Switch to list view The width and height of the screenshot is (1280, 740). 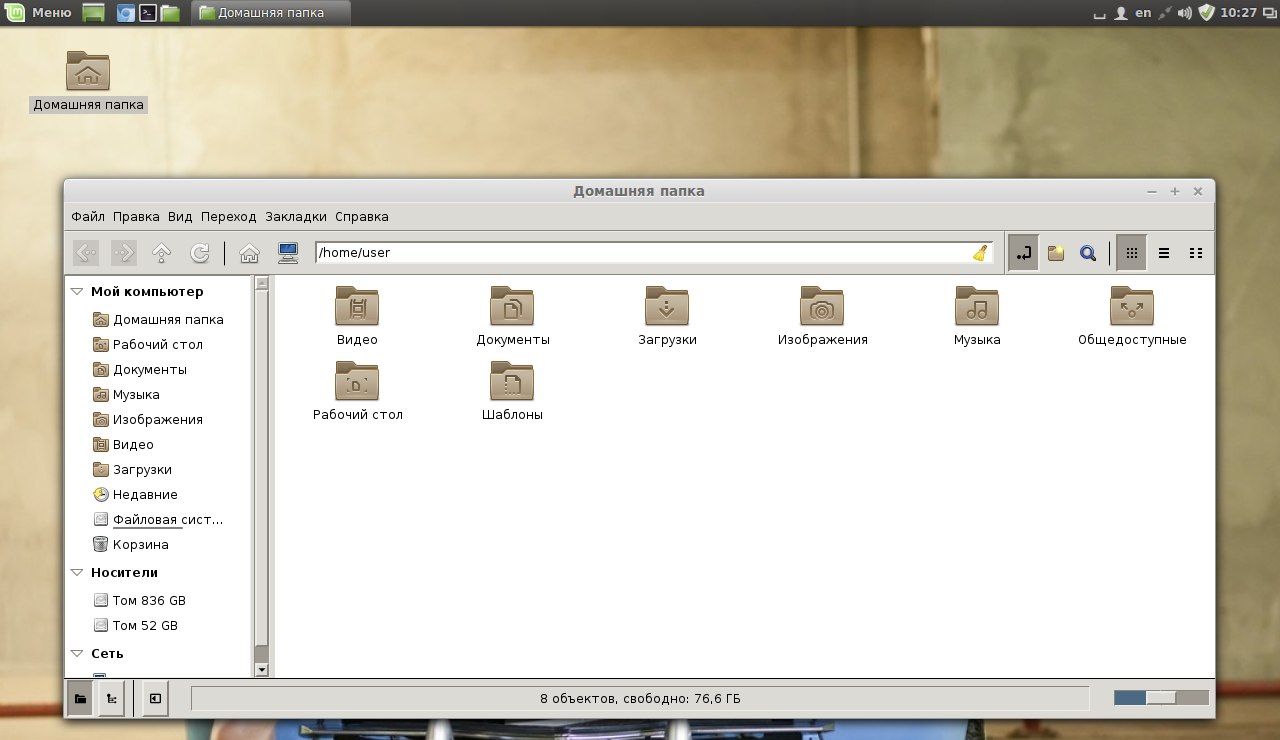click(x=1164, y=253)
